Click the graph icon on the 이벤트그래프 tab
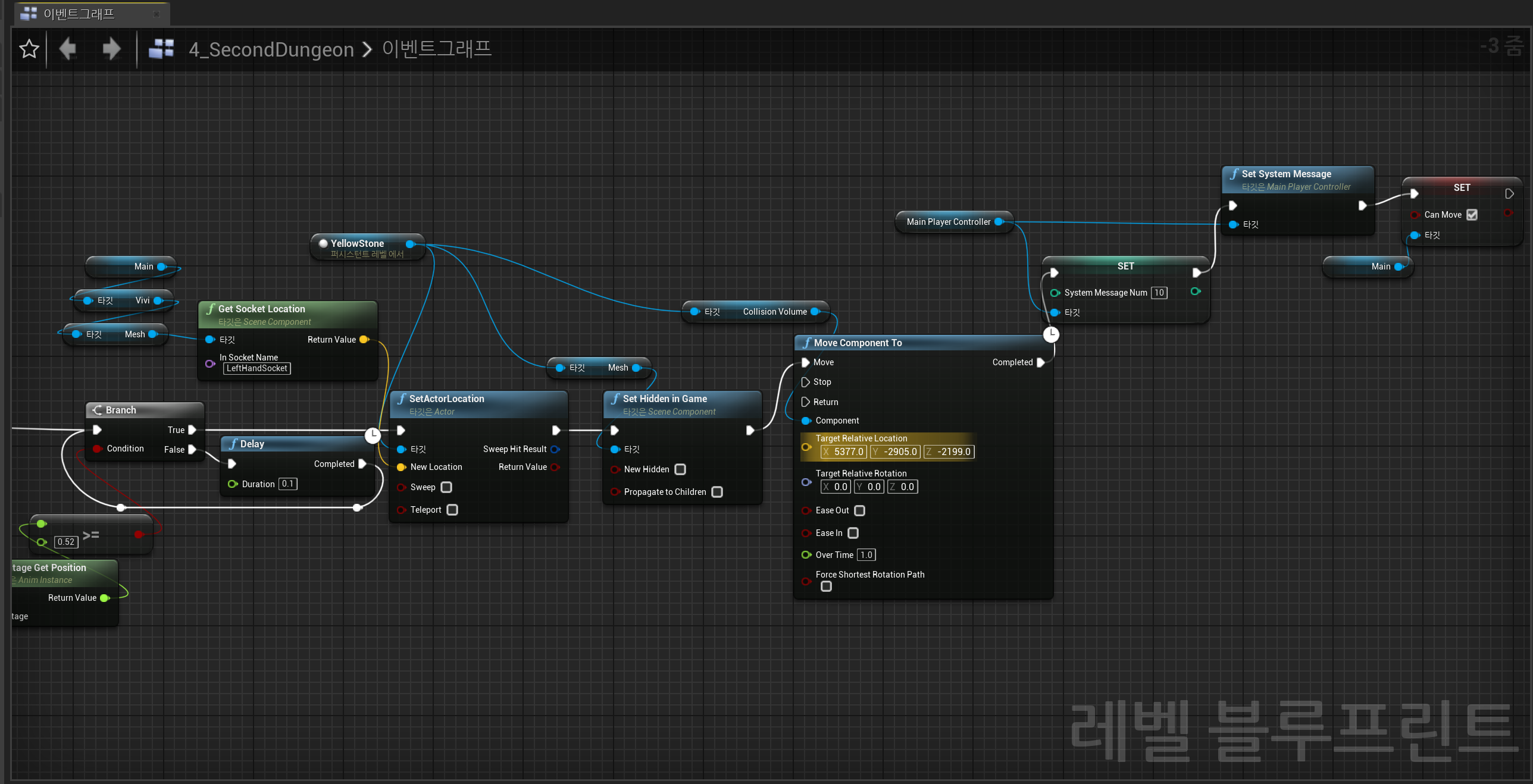1533x784 pixels. 28,13
